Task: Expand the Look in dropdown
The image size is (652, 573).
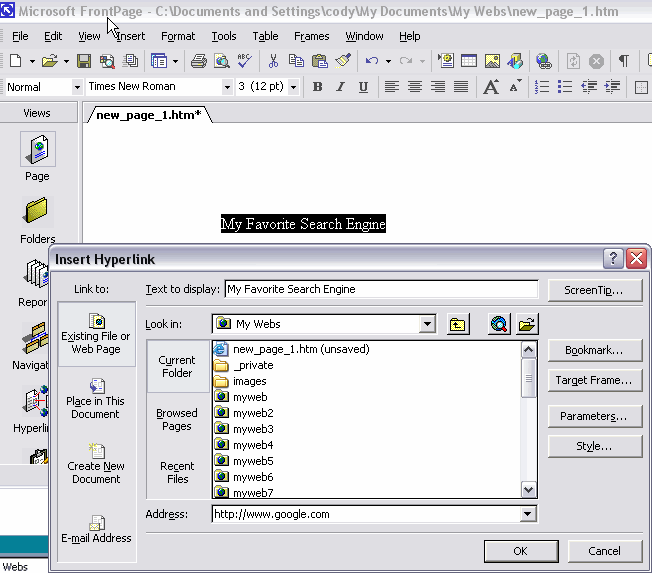Action: (428, 324)
